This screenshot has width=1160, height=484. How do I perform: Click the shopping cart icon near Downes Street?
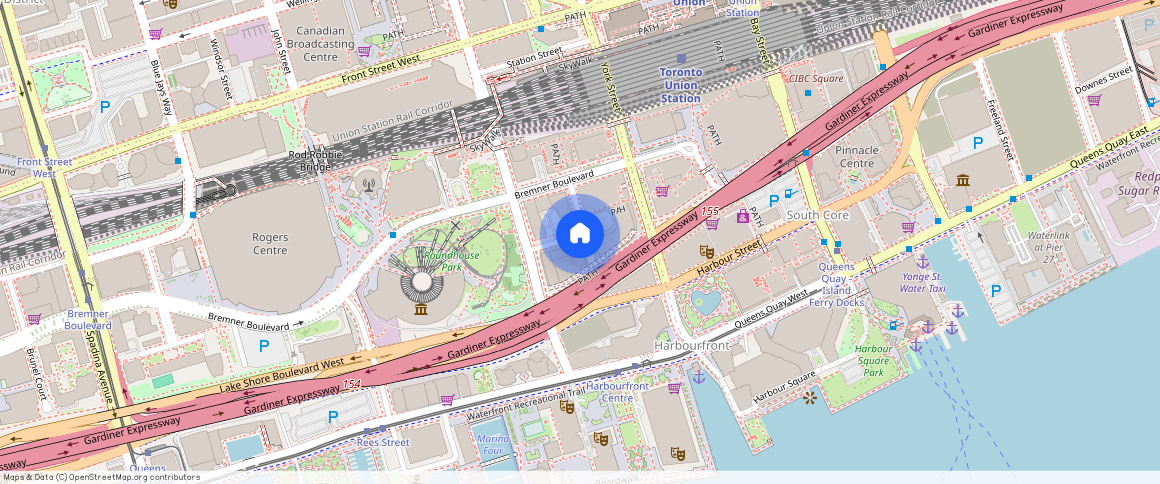1094,99
